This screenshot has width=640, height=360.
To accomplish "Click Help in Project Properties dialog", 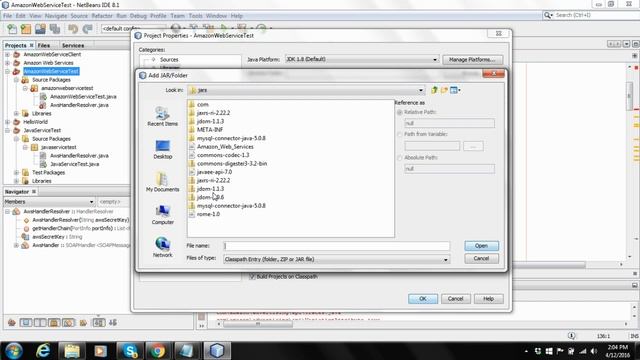I will (x=488, y=299).
